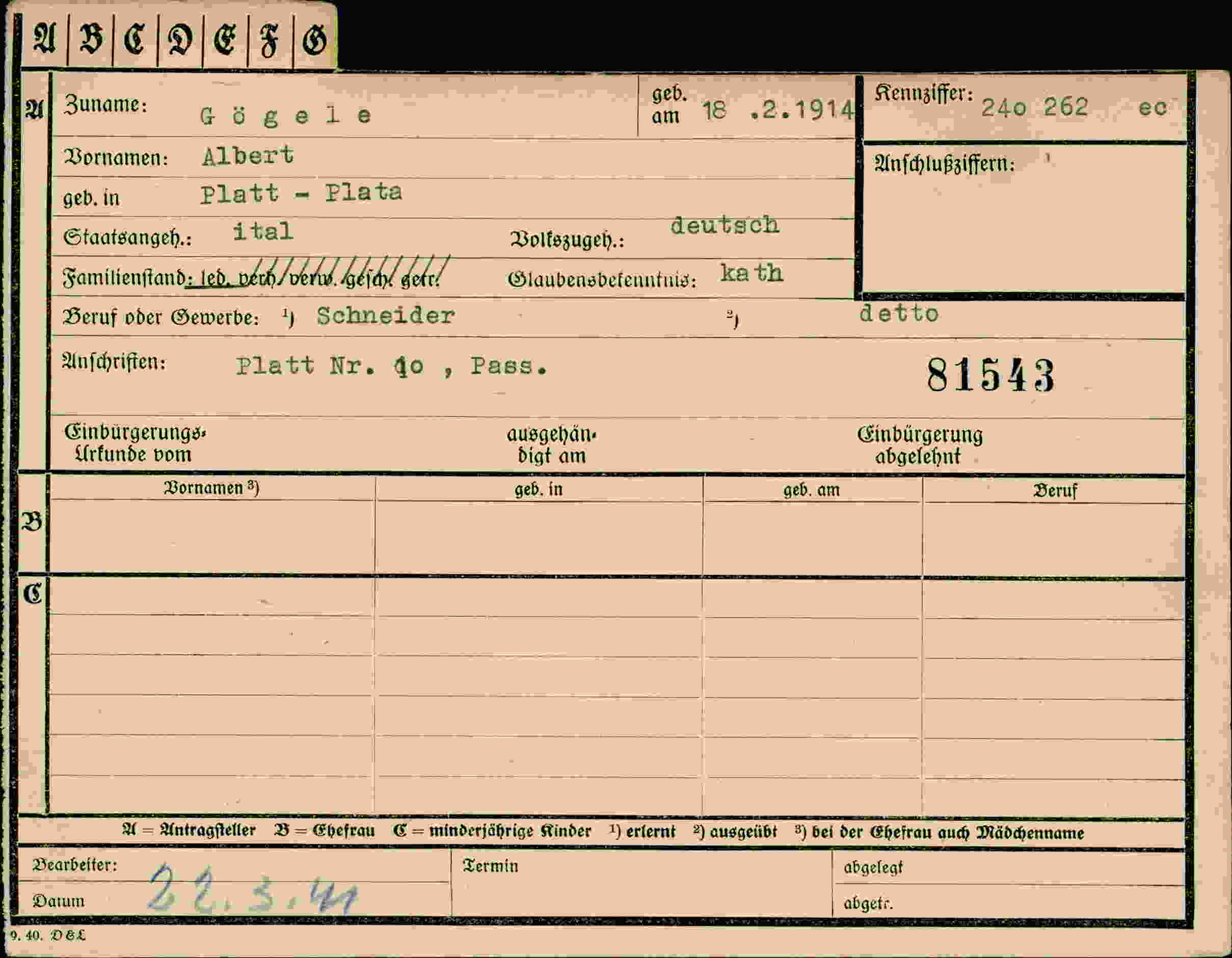Click index tab letter D
This screenshot has width=1232, height=958.
180,41
